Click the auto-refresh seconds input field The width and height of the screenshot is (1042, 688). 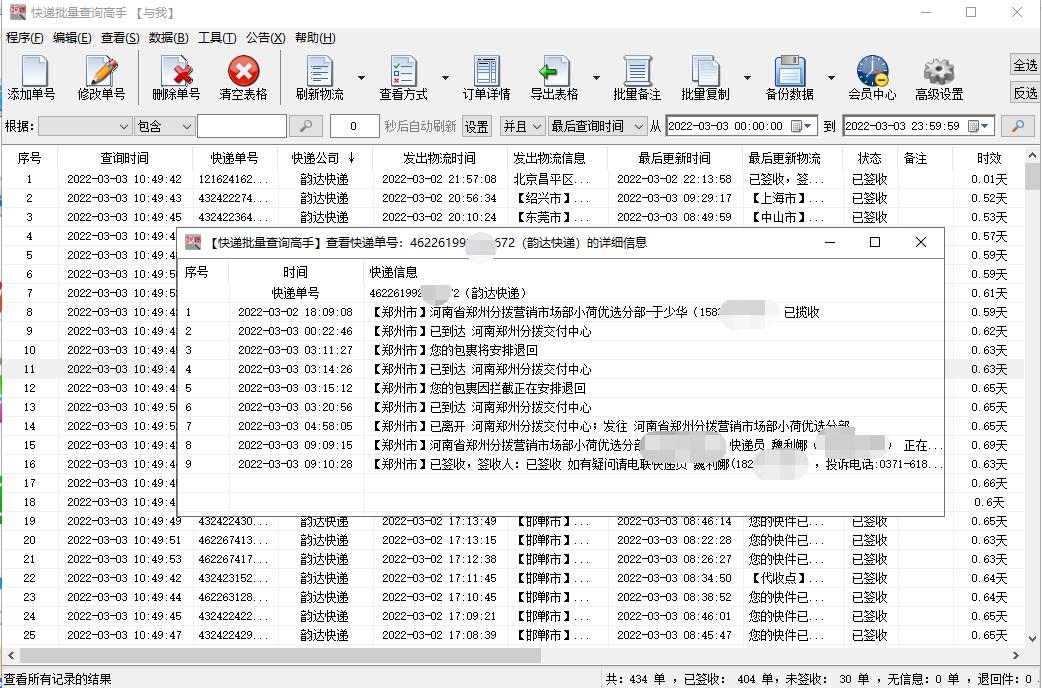(x=354, y=126)
